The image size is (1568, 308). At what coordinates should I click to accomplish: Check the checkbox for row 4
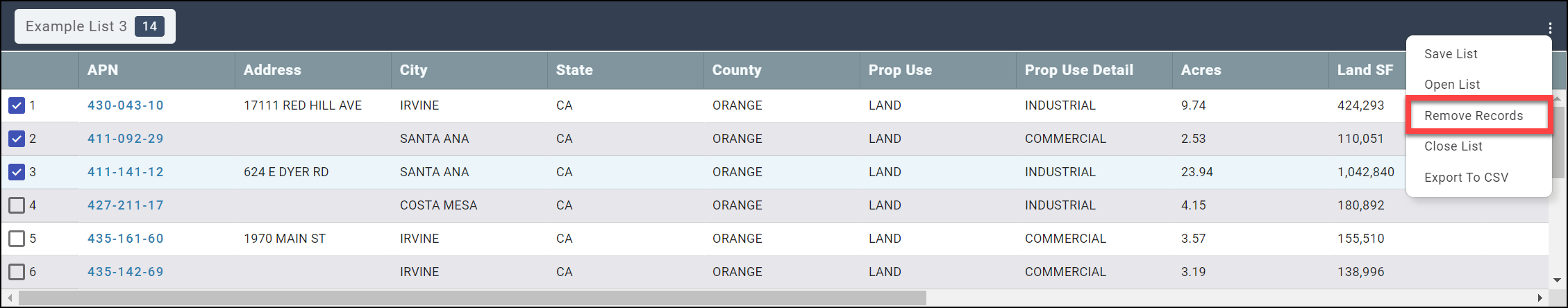(x=17, y=205)
